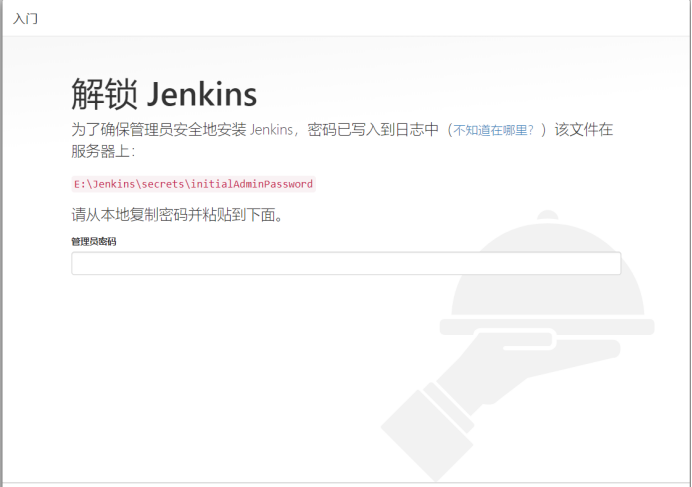Image resolution: width=692 pixels, height=487 pixels.
Task: Click the butler serving dome illustration
Action: [x=548, y=269]
